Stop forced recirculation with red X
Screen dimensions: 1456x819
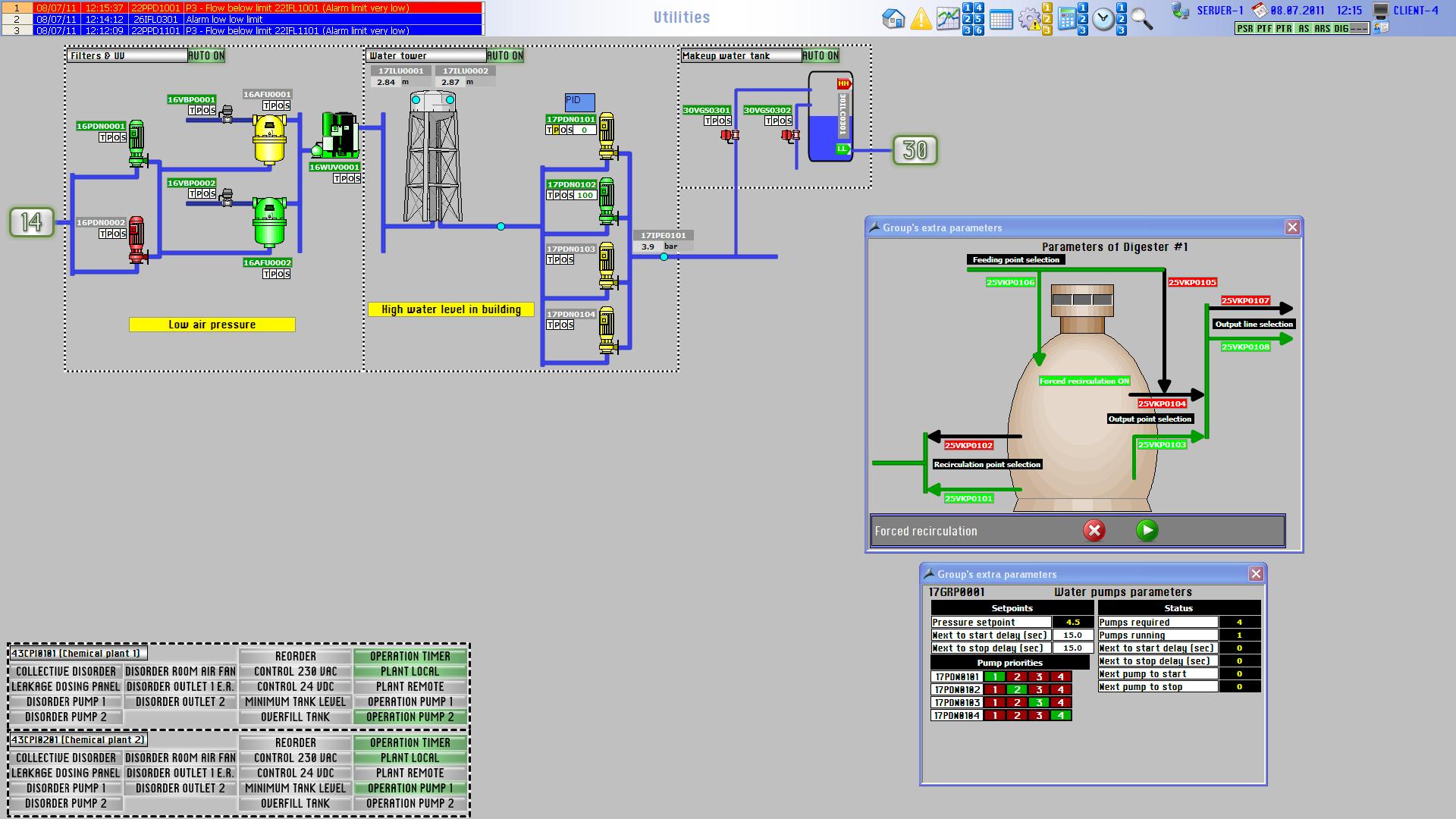coord(1094,531)
